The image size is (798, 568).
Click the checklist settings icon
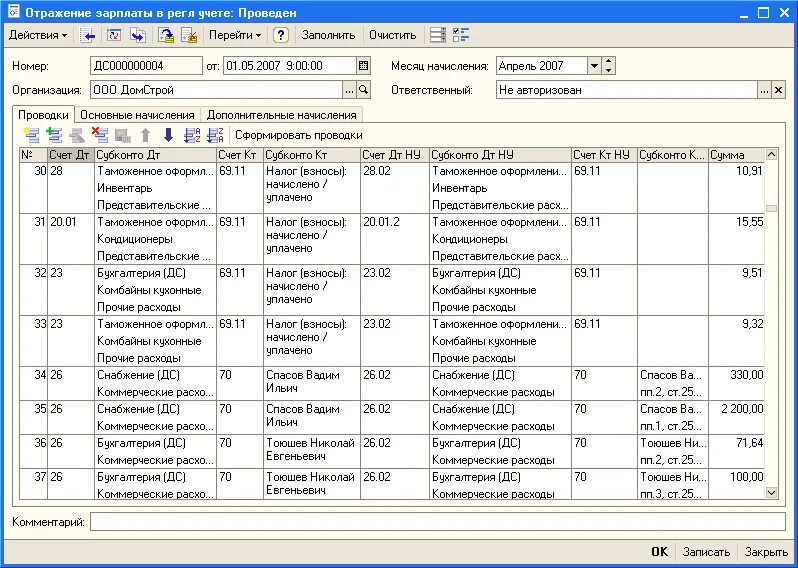(x=461, y=35)
